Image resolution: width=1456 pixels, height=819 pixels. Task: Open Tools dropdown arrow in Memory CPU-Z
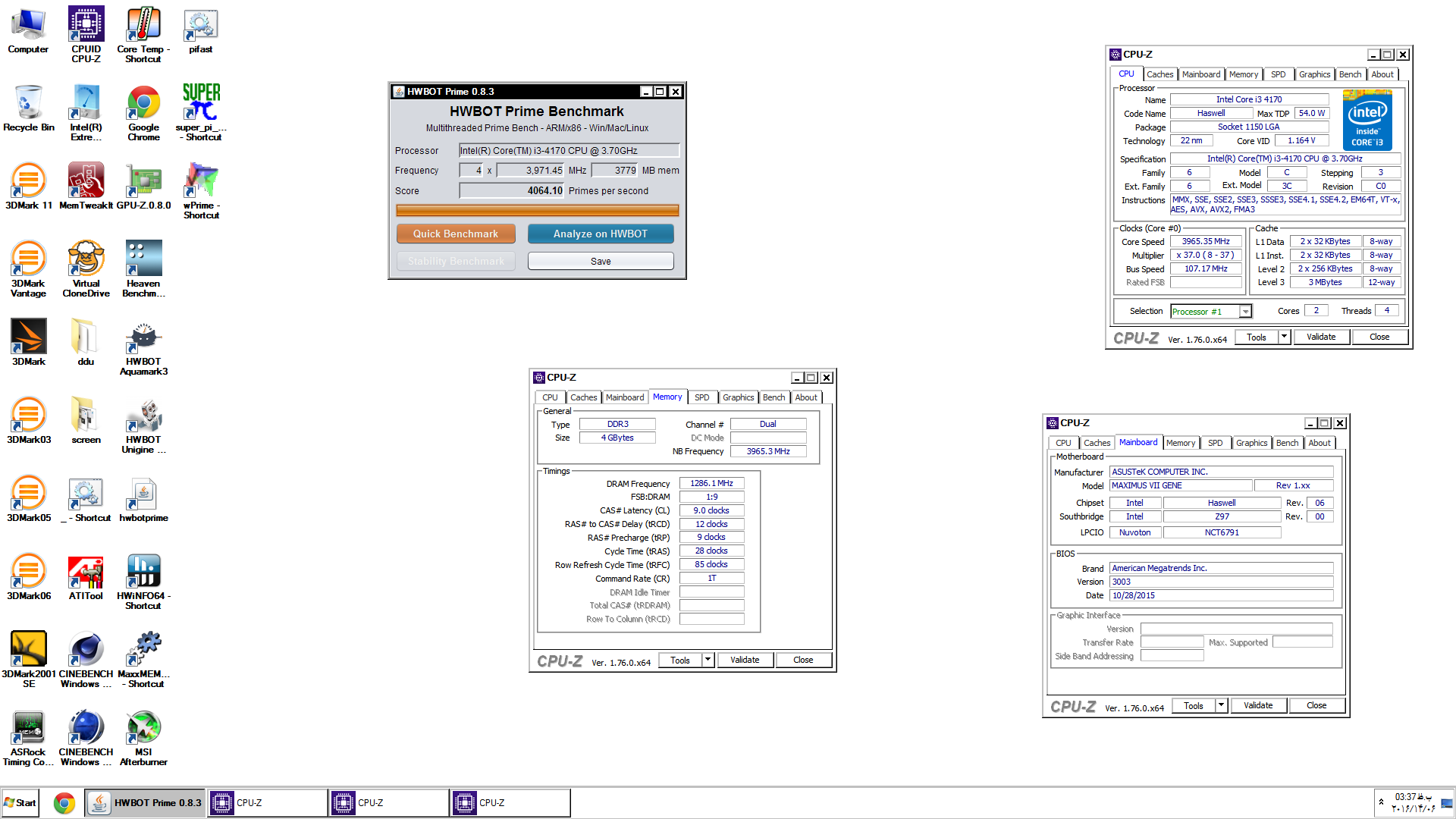coord(708,660)
